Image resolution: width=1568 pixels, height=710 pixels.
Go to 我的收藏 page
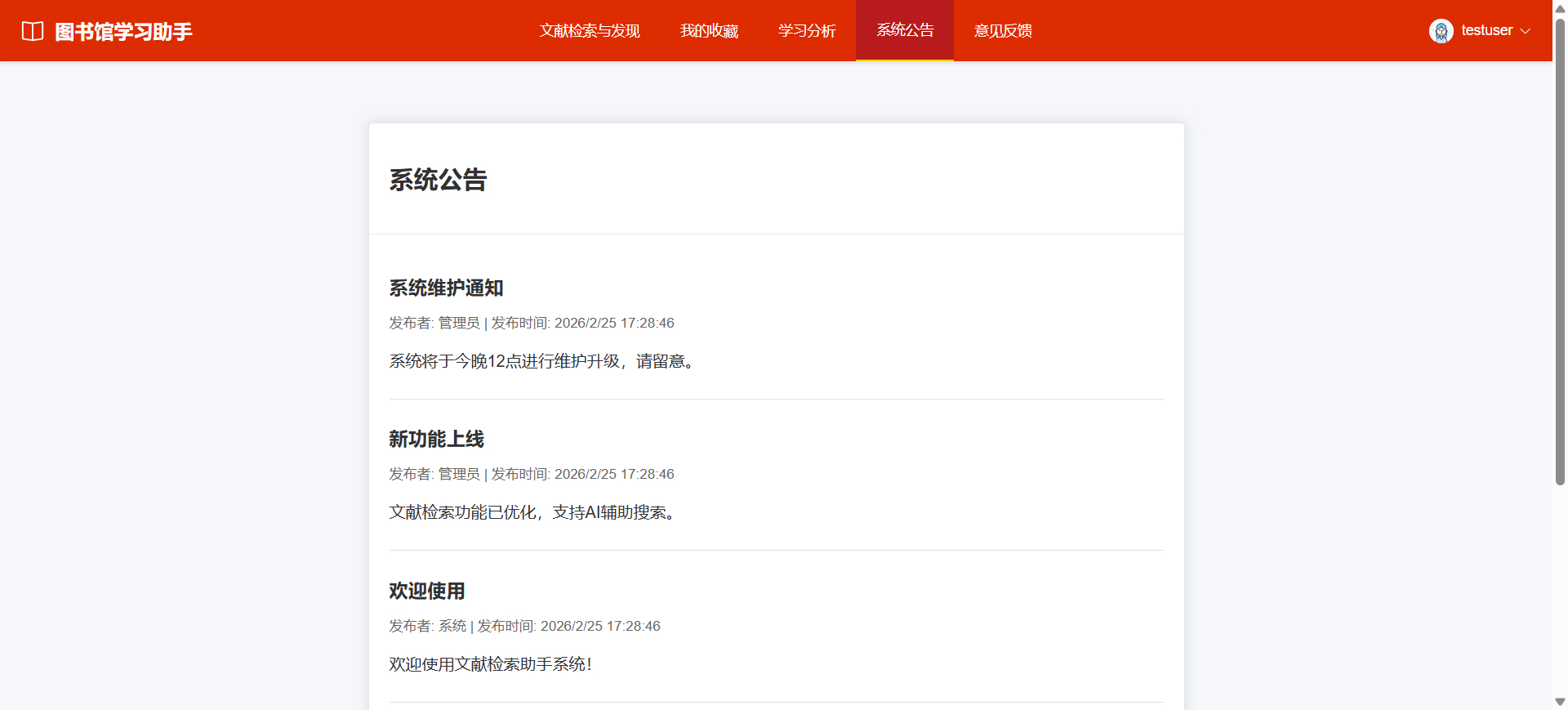709,31
